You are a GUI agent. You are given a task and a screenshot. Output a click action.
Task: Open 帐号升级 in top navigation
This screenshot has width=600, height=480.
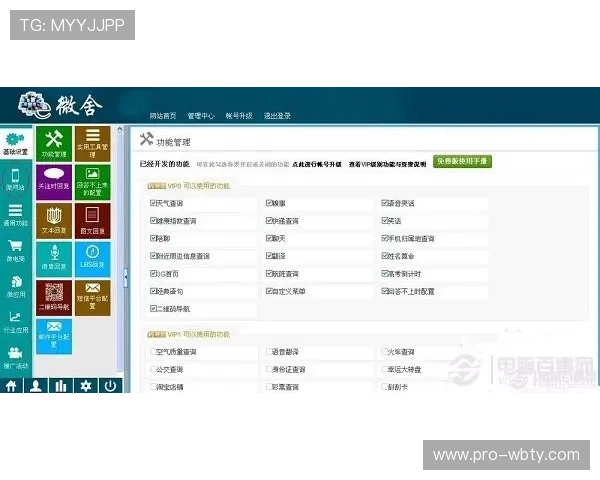tap(239, 116)
